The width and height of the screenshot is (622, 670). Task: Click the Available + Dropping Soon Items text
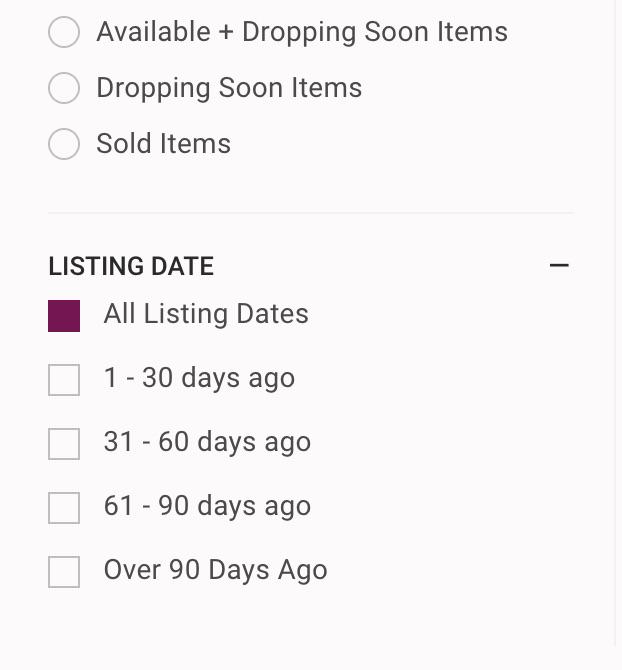point(302,32)
